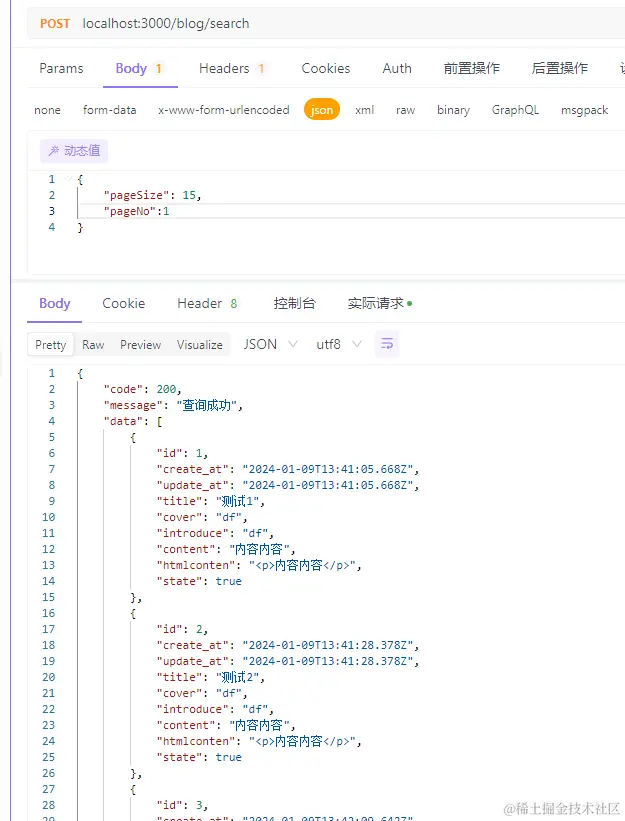Switch to response Body tab
Viewport: 625px width, 821px height.
pyautogui.click(x=54, y=303)
